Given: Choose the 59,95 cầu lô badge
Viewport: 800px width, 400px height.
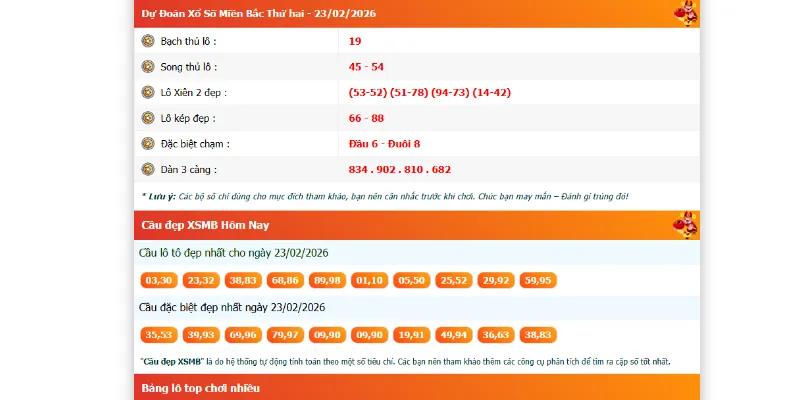Looking at the screenshot, I should 538,280.
